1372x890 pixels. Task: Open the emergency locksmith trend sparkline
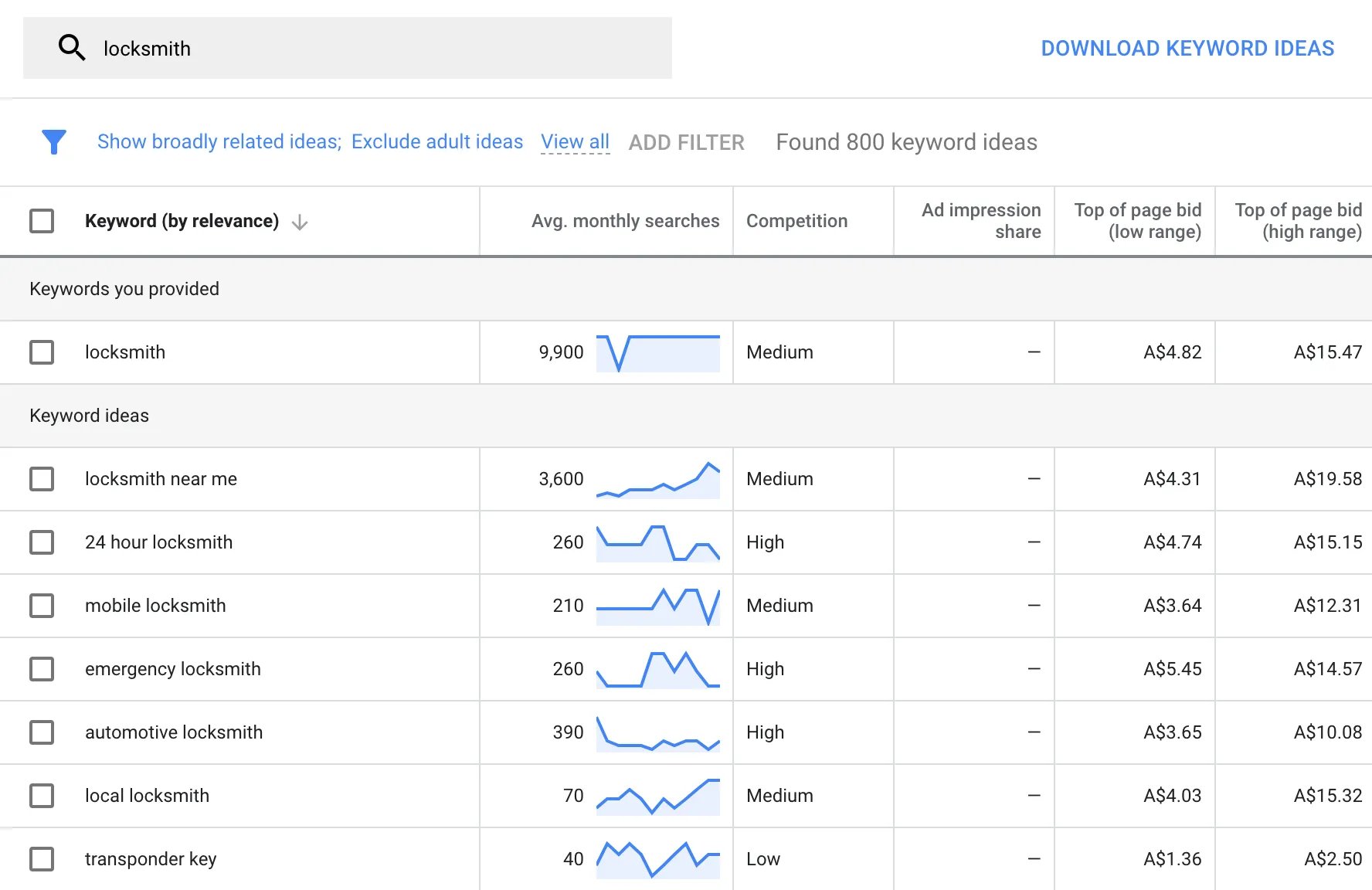click(x=658, y=670)
